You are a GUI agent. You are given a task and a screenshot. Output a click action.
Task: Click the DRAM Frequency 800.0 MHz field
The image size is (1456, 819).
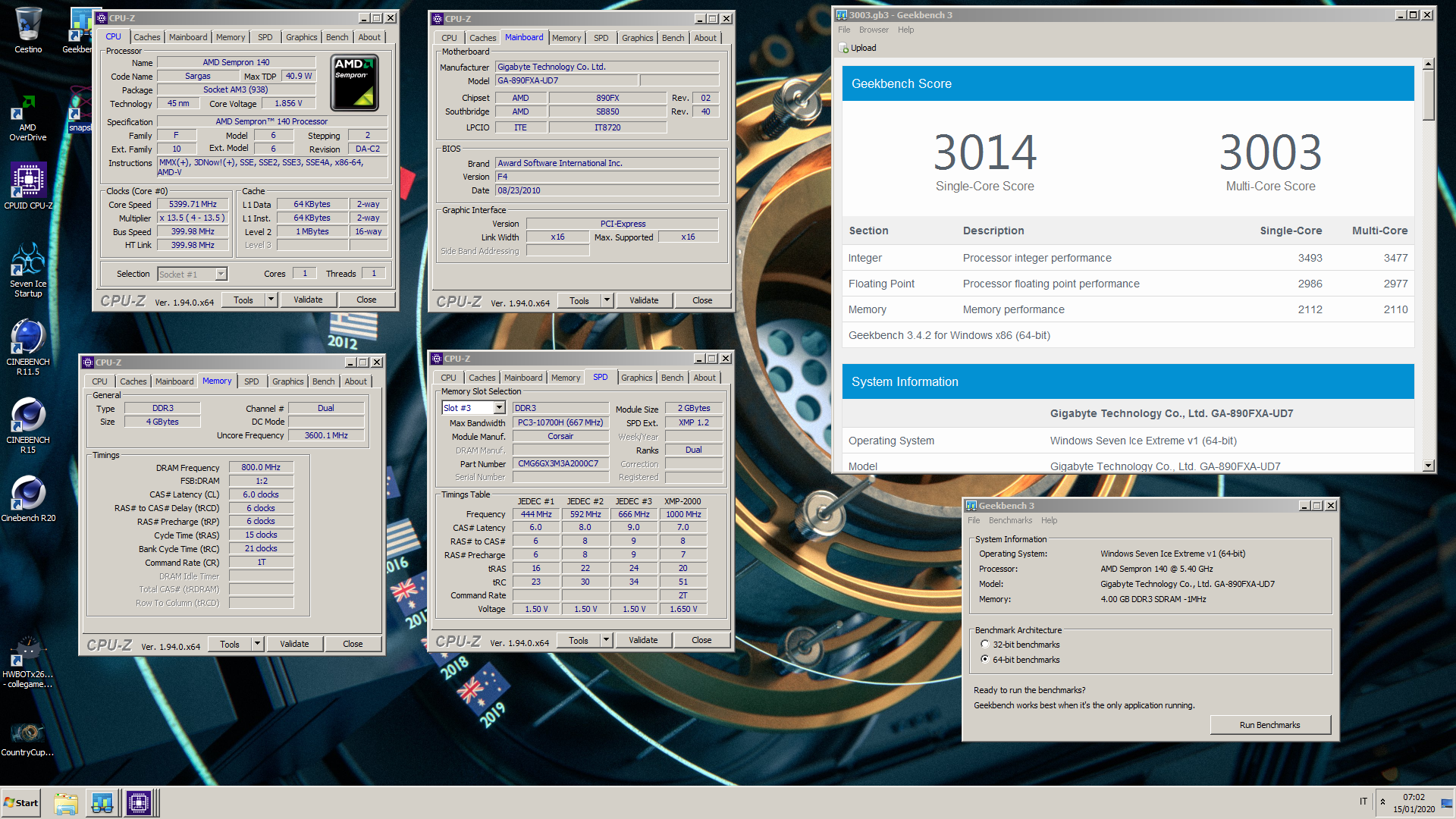pyautogui.click(x=261, y=468)
